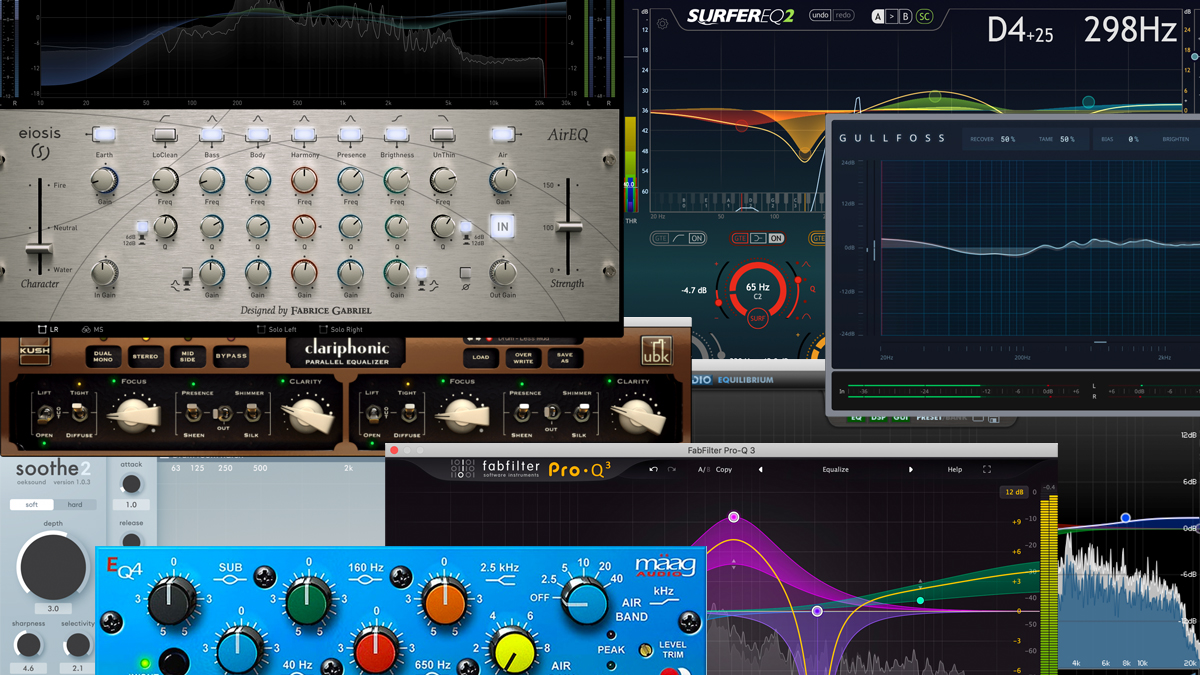Screen dimensions: 1200x675
Task: Click the Strength slider handle on AirEQ
Action: (568, 226)
